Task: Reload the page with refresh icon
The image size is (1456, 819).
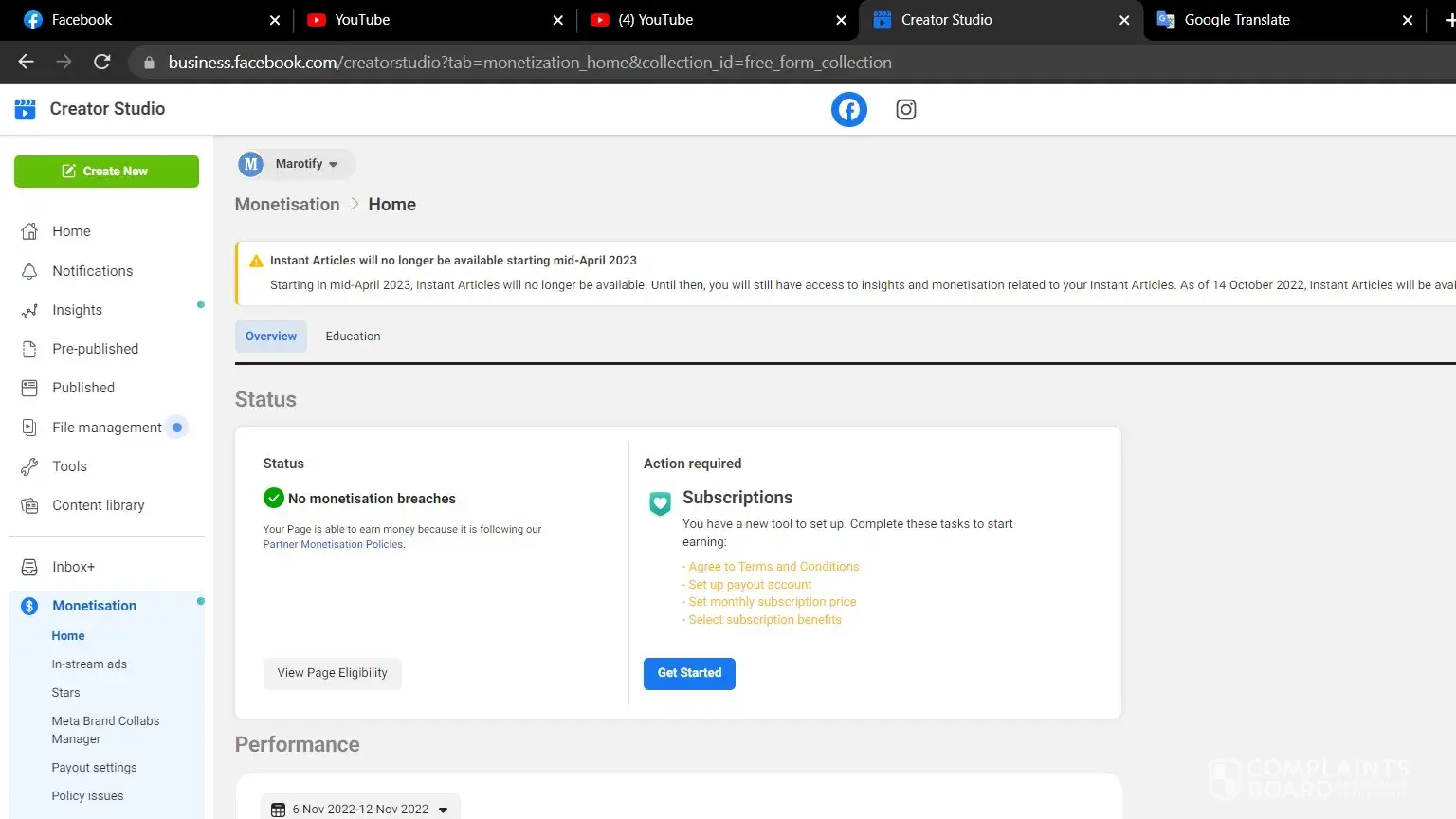Action: [102, 63]
